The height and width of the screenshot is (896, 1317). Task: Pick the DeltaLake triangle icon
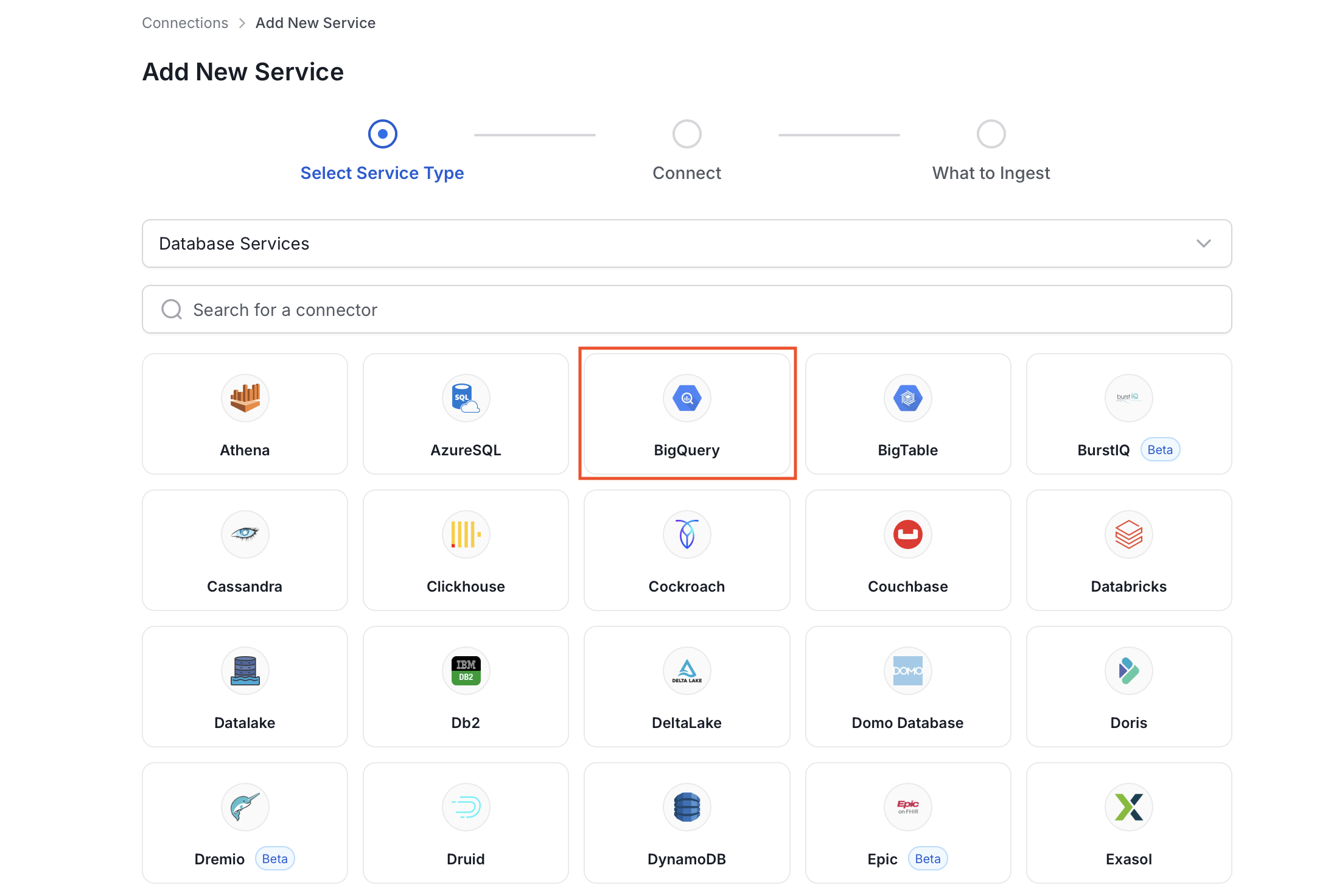point(687,671)
